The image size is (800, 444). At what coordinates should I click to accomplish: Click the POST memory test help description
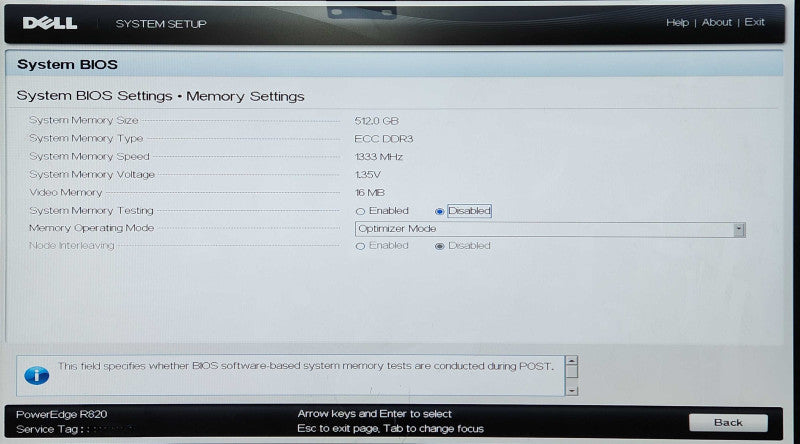(x=305, y=366)
